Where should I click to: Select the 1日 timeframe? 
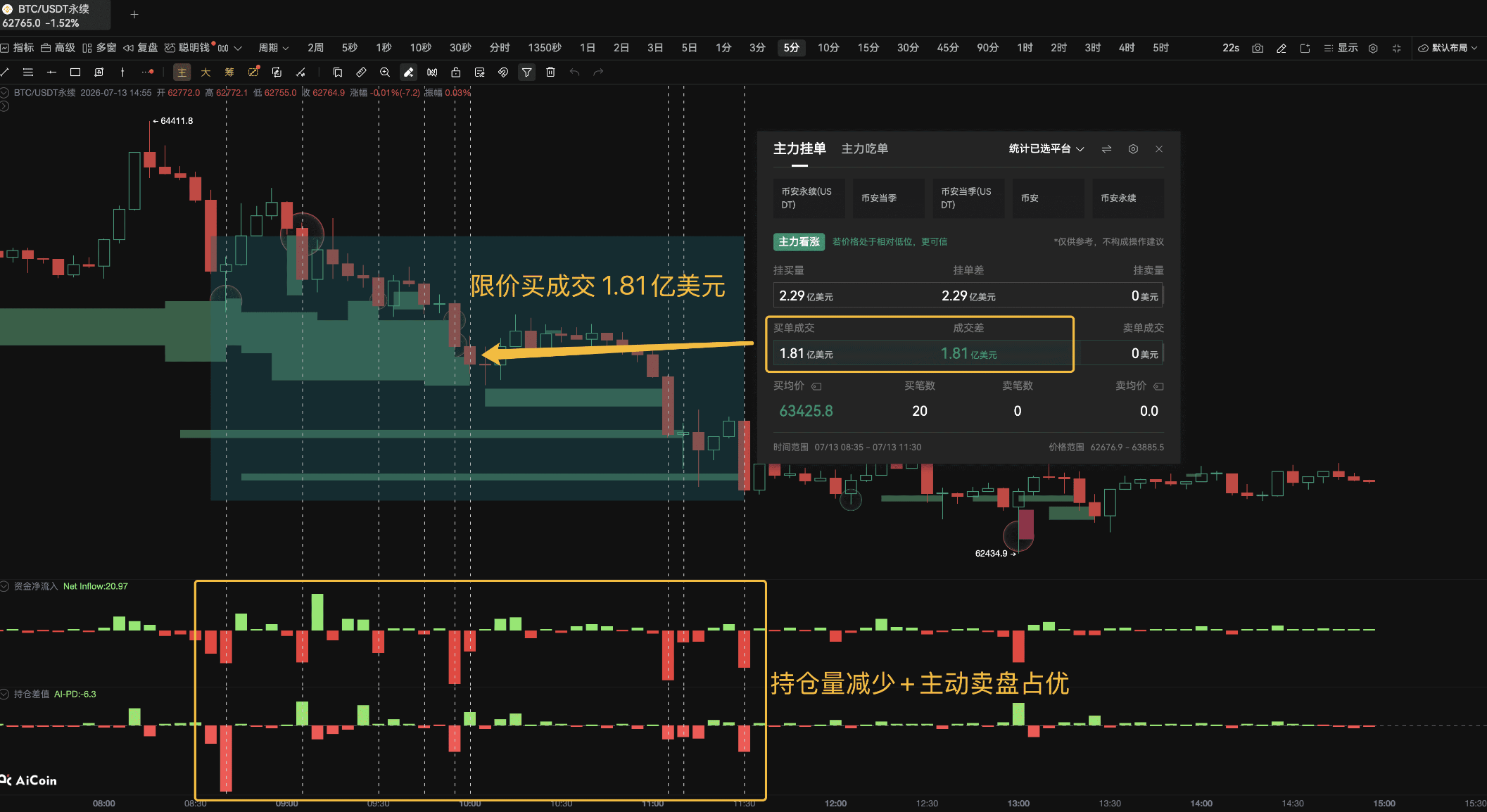(x=588, y=48)
